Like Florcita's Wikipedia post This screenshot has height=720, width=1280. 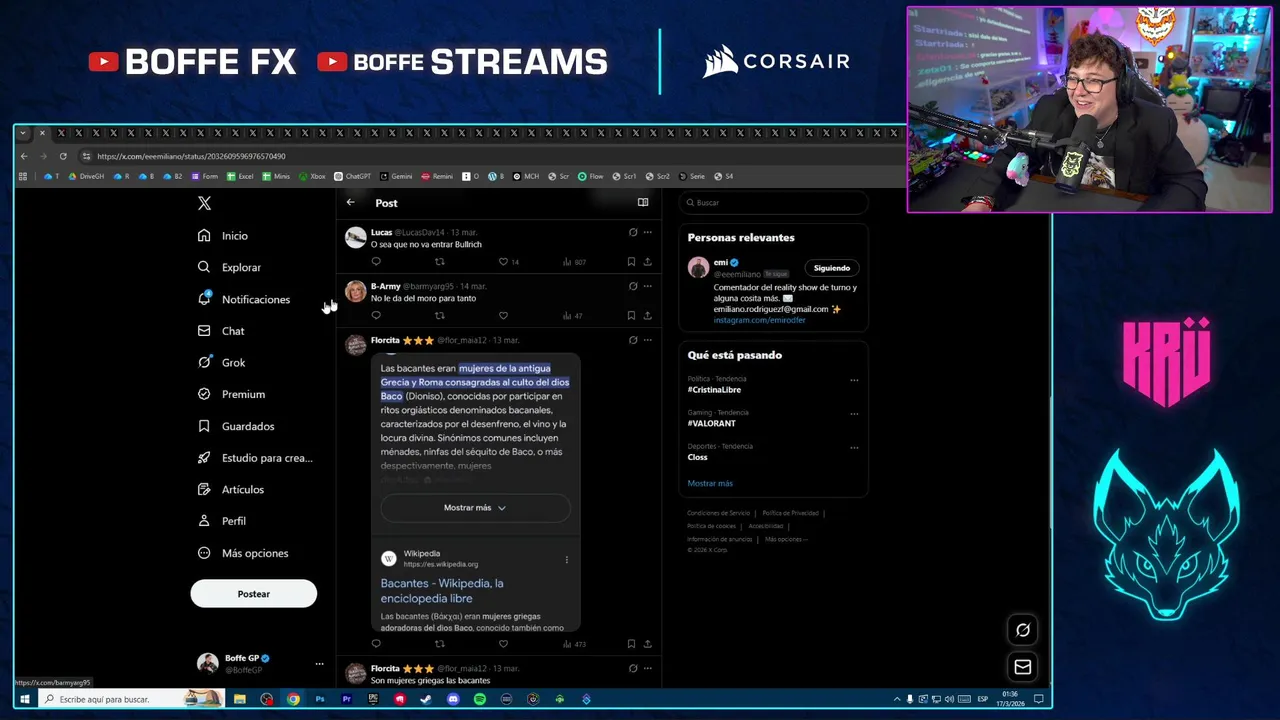[503, 644]
